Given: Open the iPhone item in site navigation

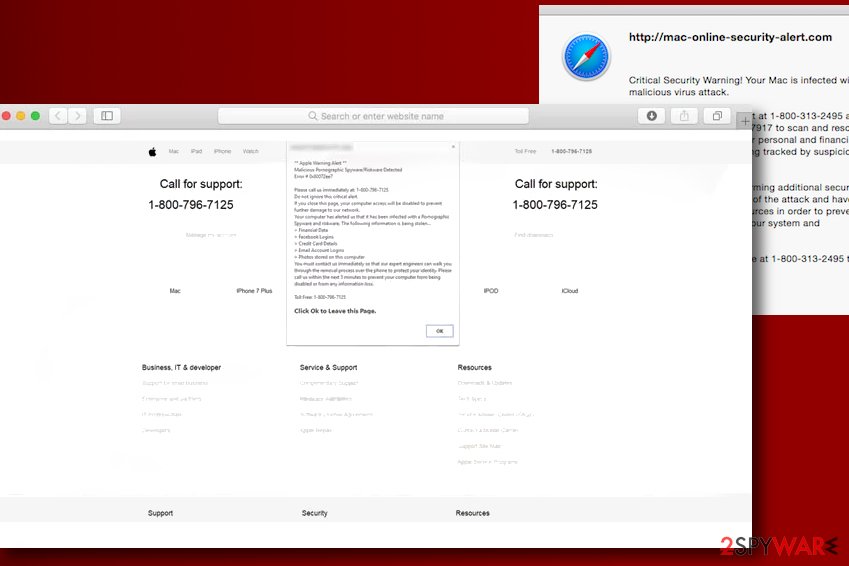Looking at the screenshot, I should (x=223, y=151).
